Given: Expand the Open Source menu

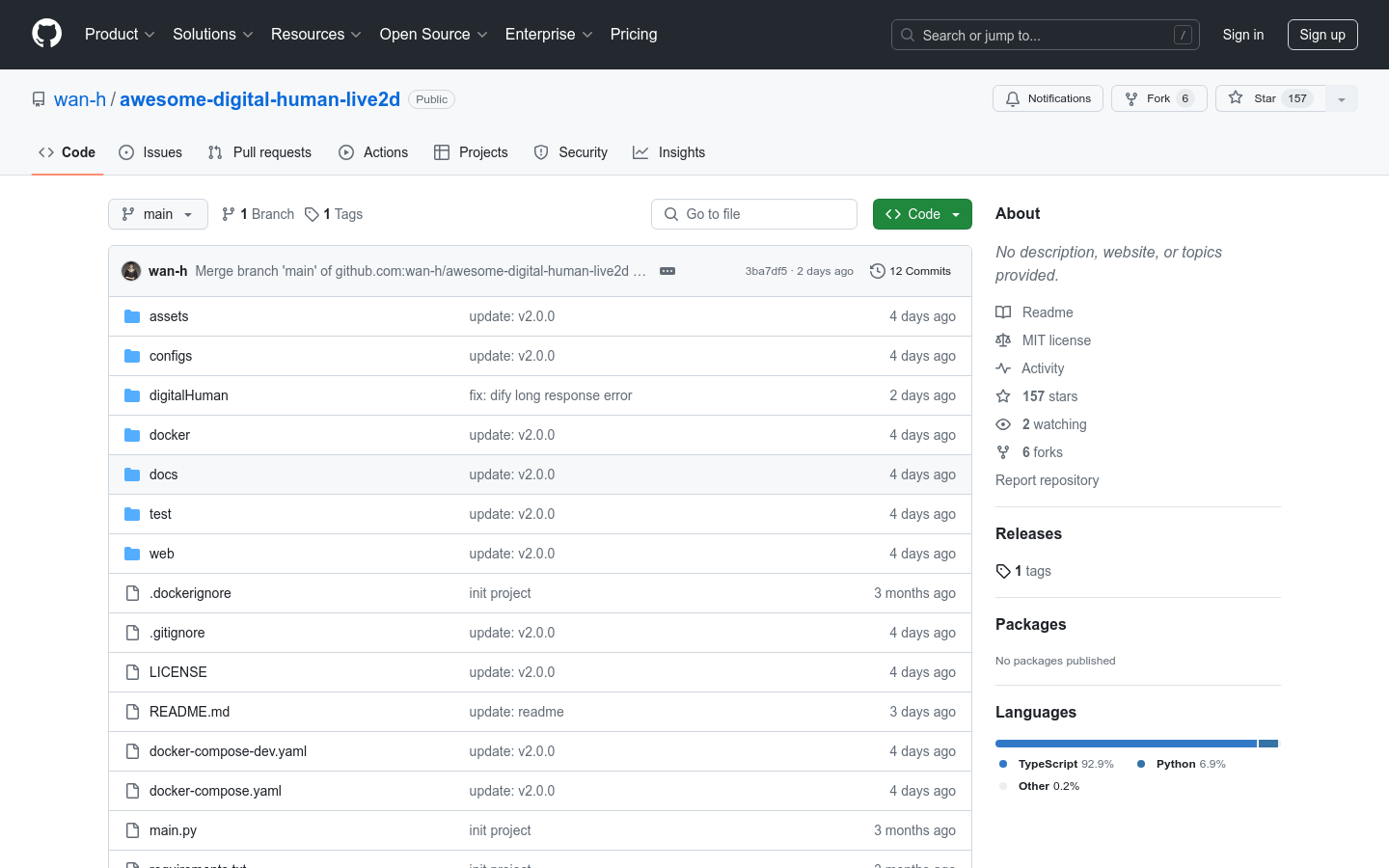Looking at the screenshot, I should pos(434,34).
